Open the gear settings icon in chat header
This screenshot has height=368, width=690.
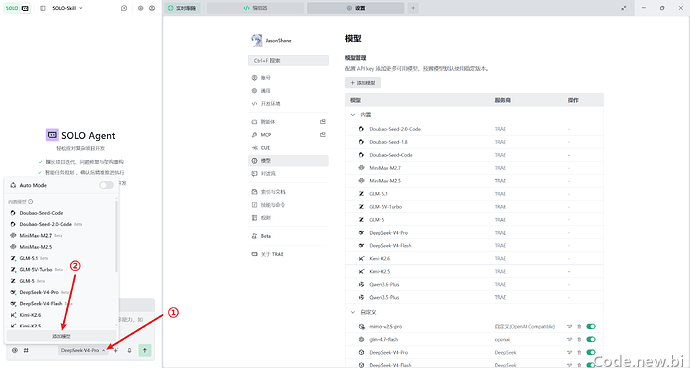pos(140,8)
